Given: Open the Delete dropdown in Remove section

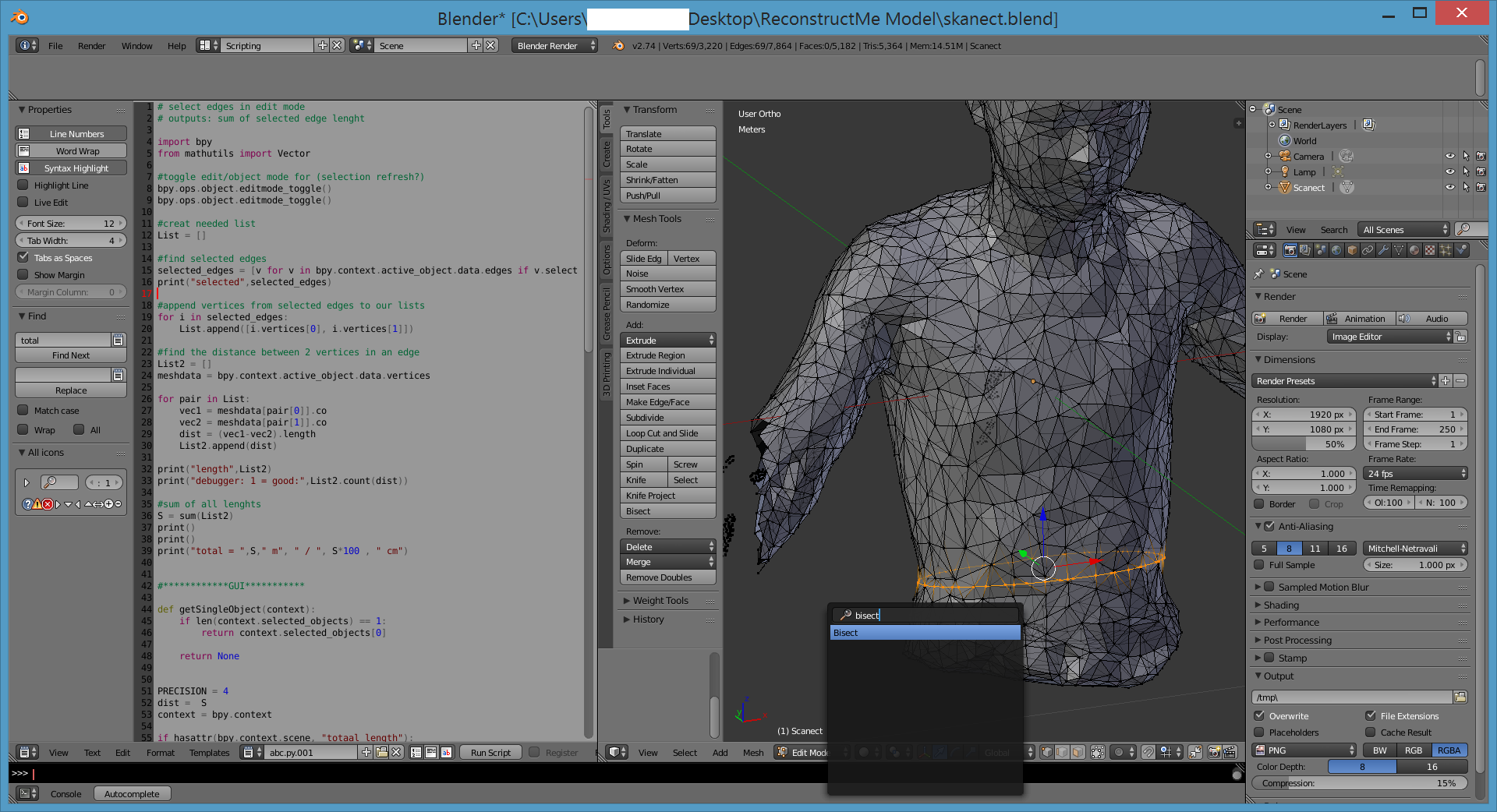Looking at the screenshot, I should click(668, 546).
